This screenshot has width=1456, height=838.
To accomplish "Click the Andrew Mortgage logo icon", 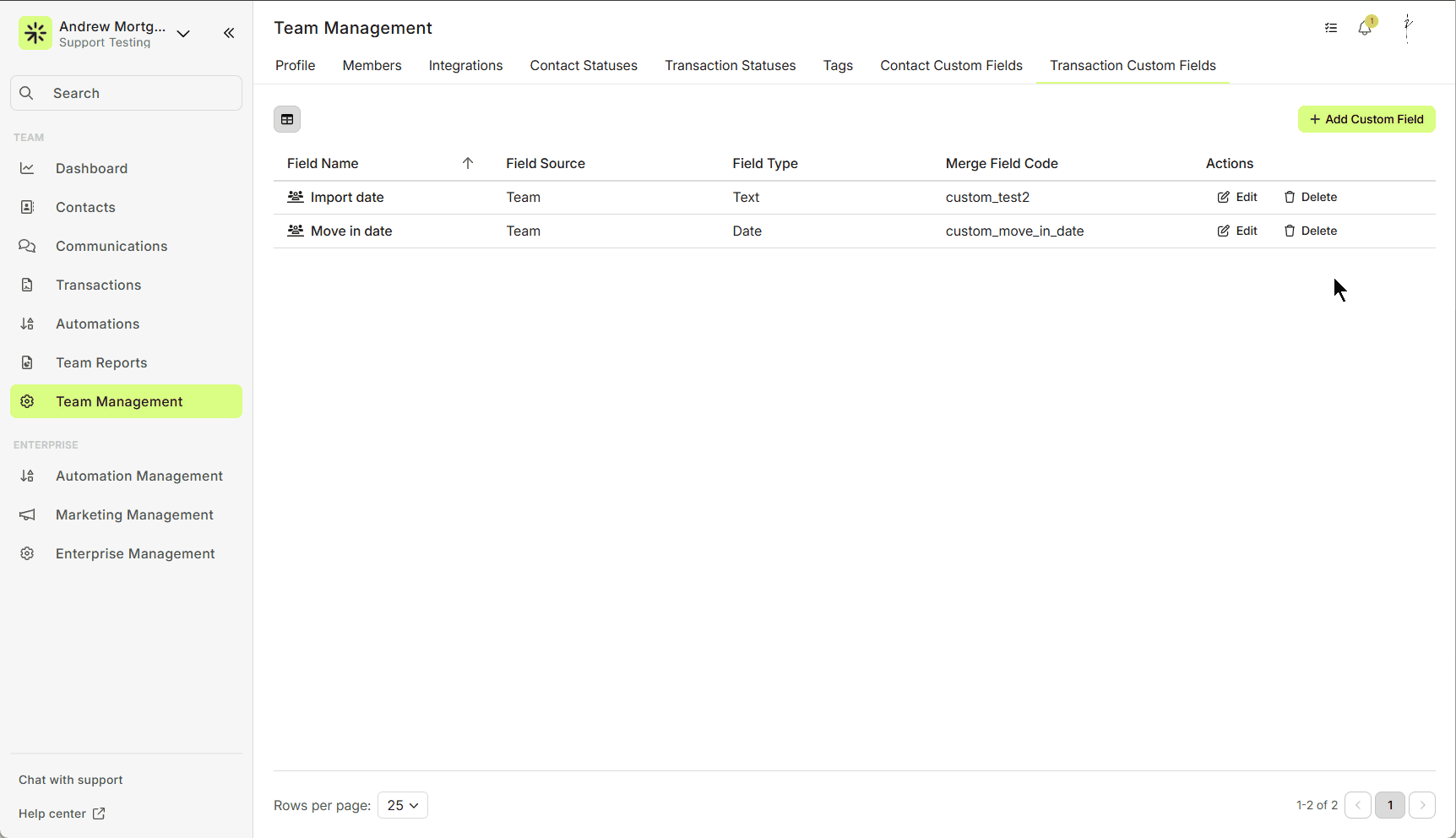I will coord(35,34).
